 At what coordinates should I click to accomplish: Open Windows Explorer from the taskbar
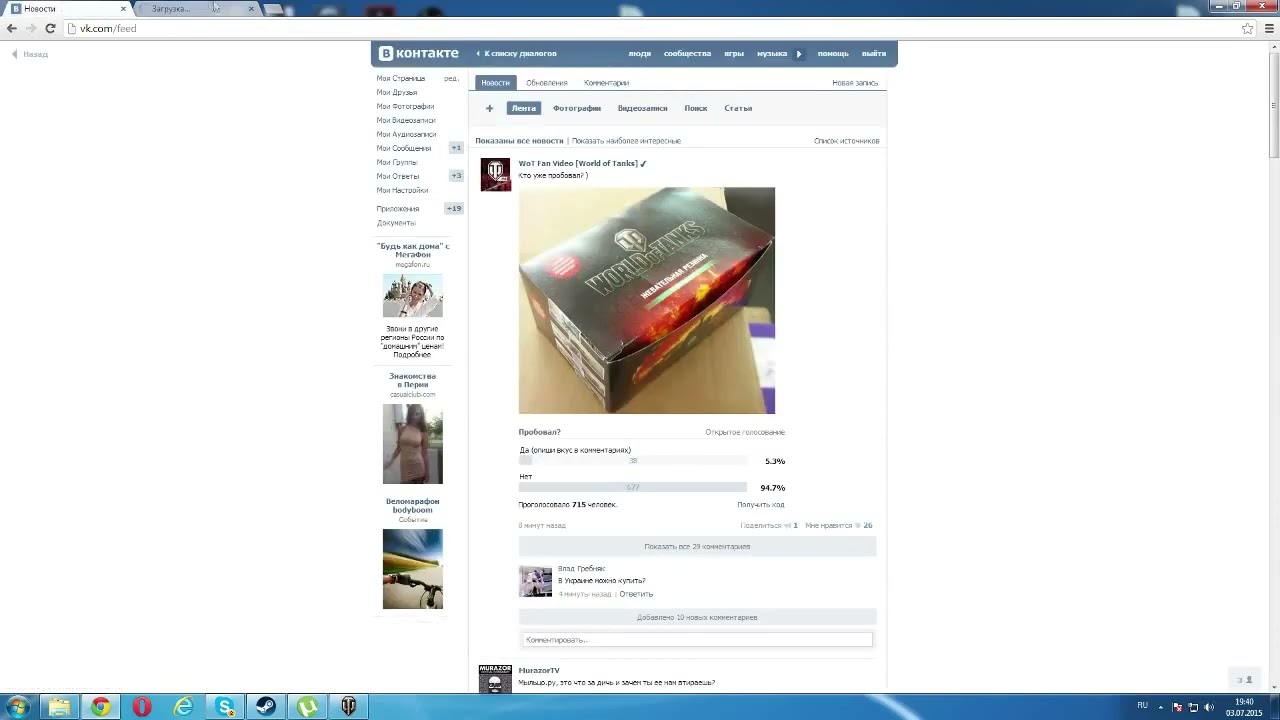(59, 707)
